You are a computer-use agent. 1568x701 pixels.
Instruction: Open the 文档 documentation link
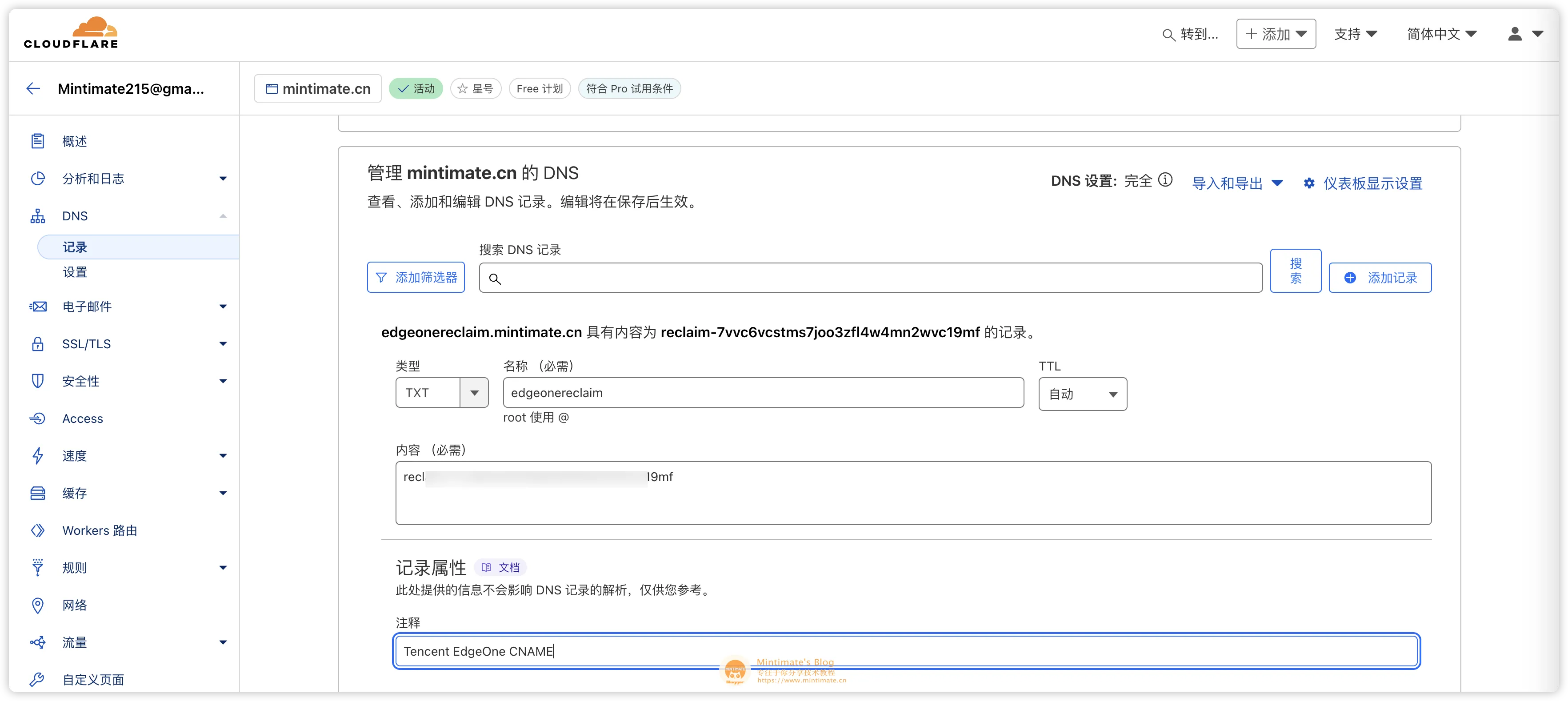tap(500, 567)
